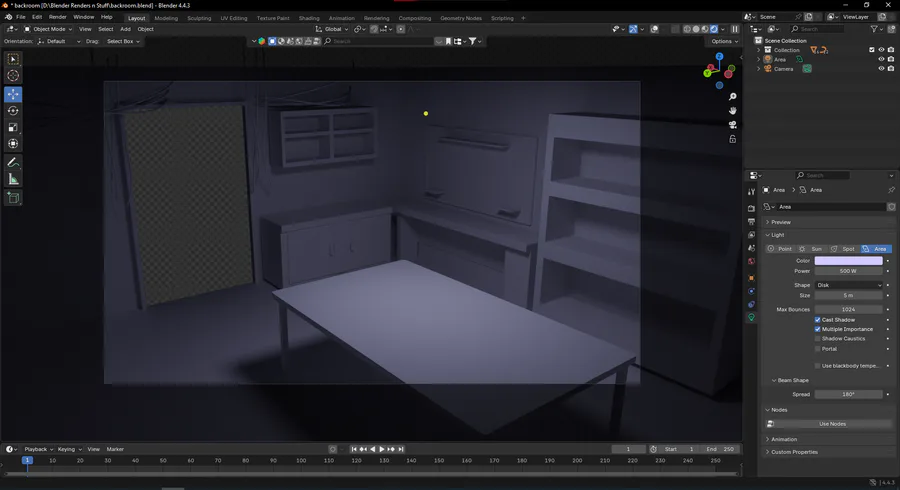
Task: Open the Add menu in viewport header
Action: 125,29
